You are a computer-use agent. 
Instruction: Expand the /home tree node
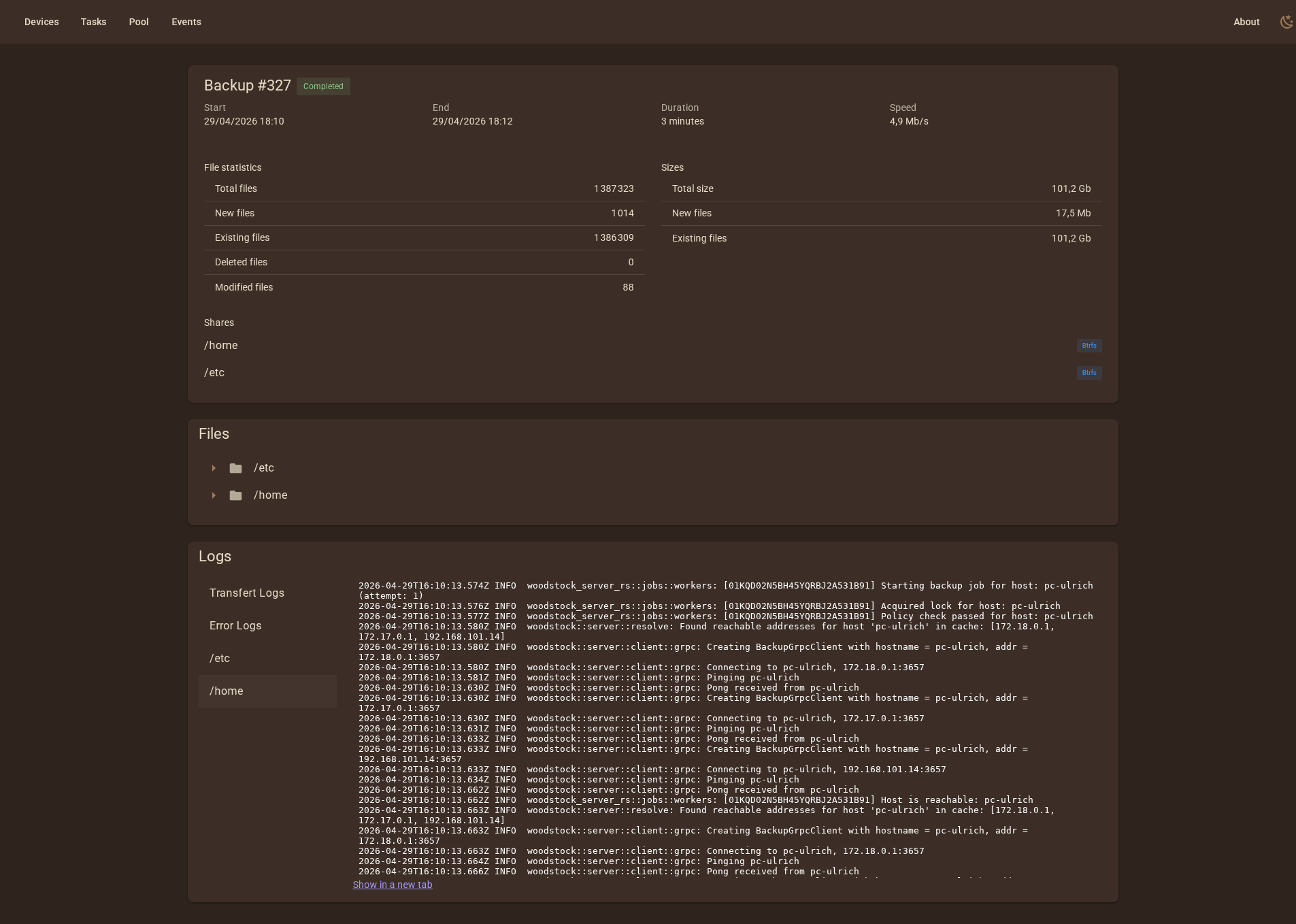214,495
